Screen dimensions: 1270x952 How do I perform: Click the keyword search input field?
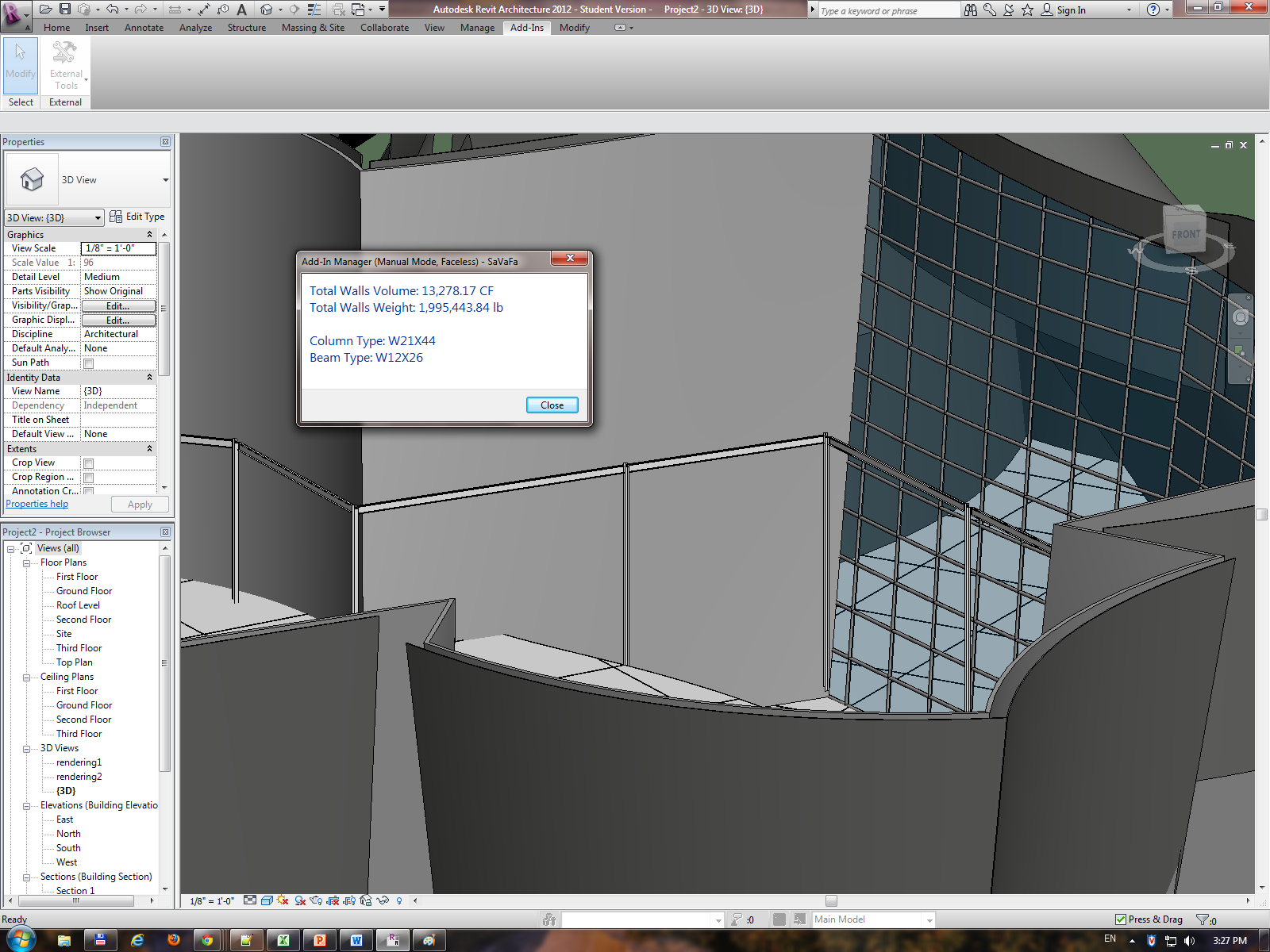pos(887,11)
